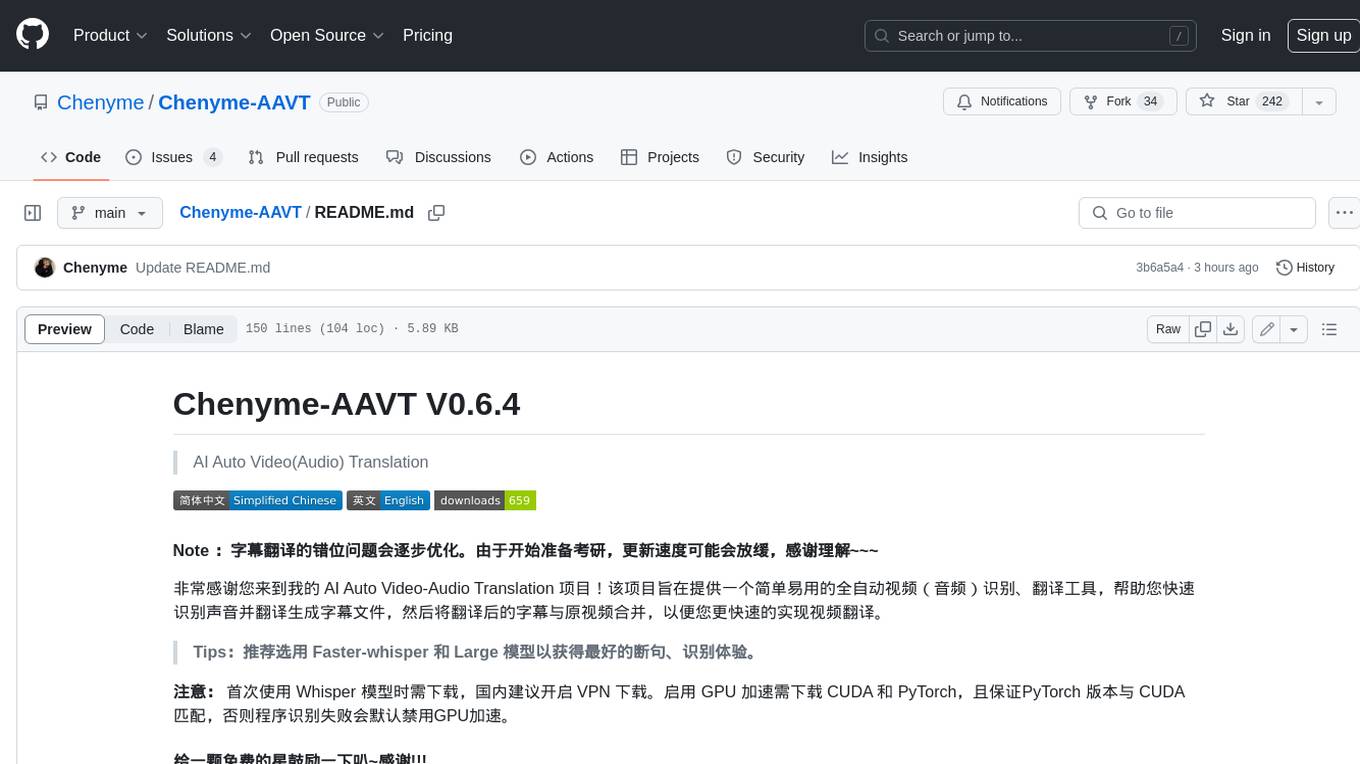Switch to the Discussions tab
1360x764 pixels.
point(439,157)
